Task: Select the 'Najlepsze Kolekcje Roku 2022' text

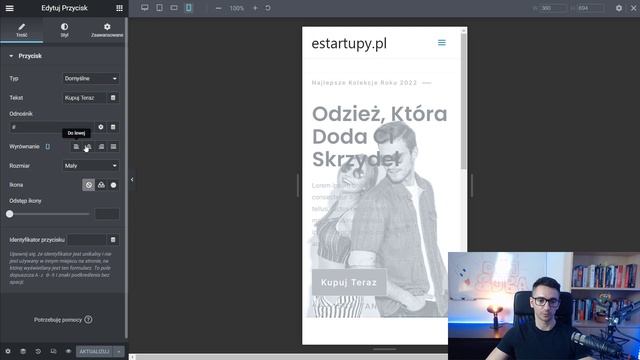Action: pyautogui.click(x=364, y=83)
